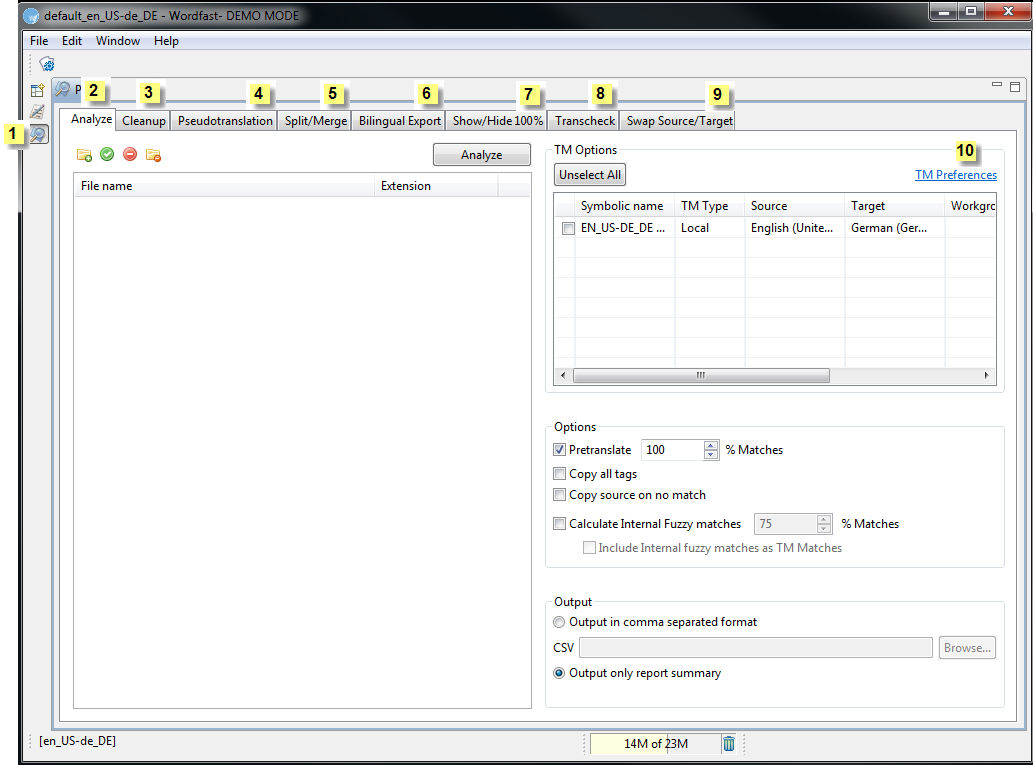
Task: Maximize the PM view panel
Action: [1015, 86]
